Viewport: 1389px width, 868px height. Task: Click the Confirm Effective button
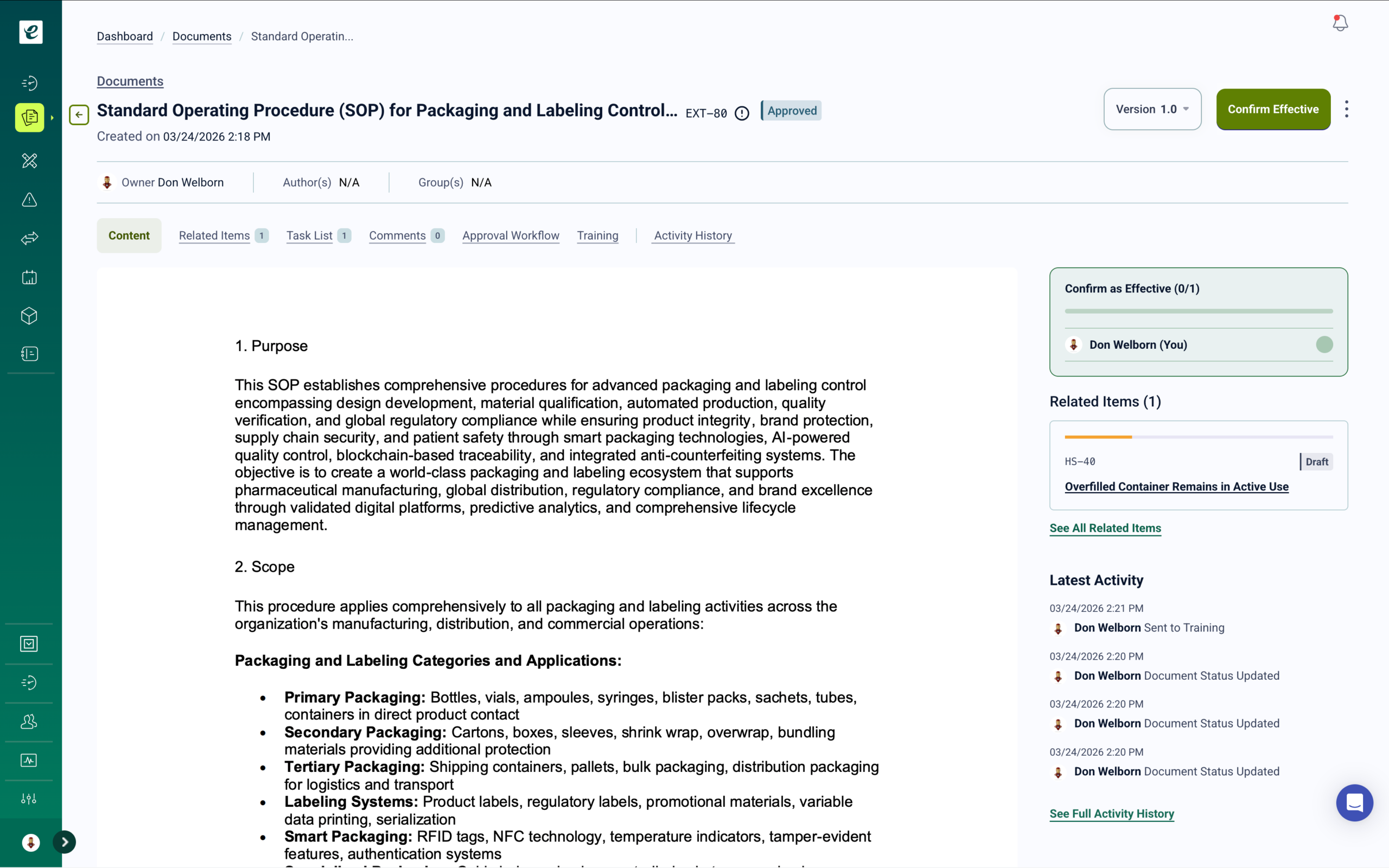[1272, 109]
